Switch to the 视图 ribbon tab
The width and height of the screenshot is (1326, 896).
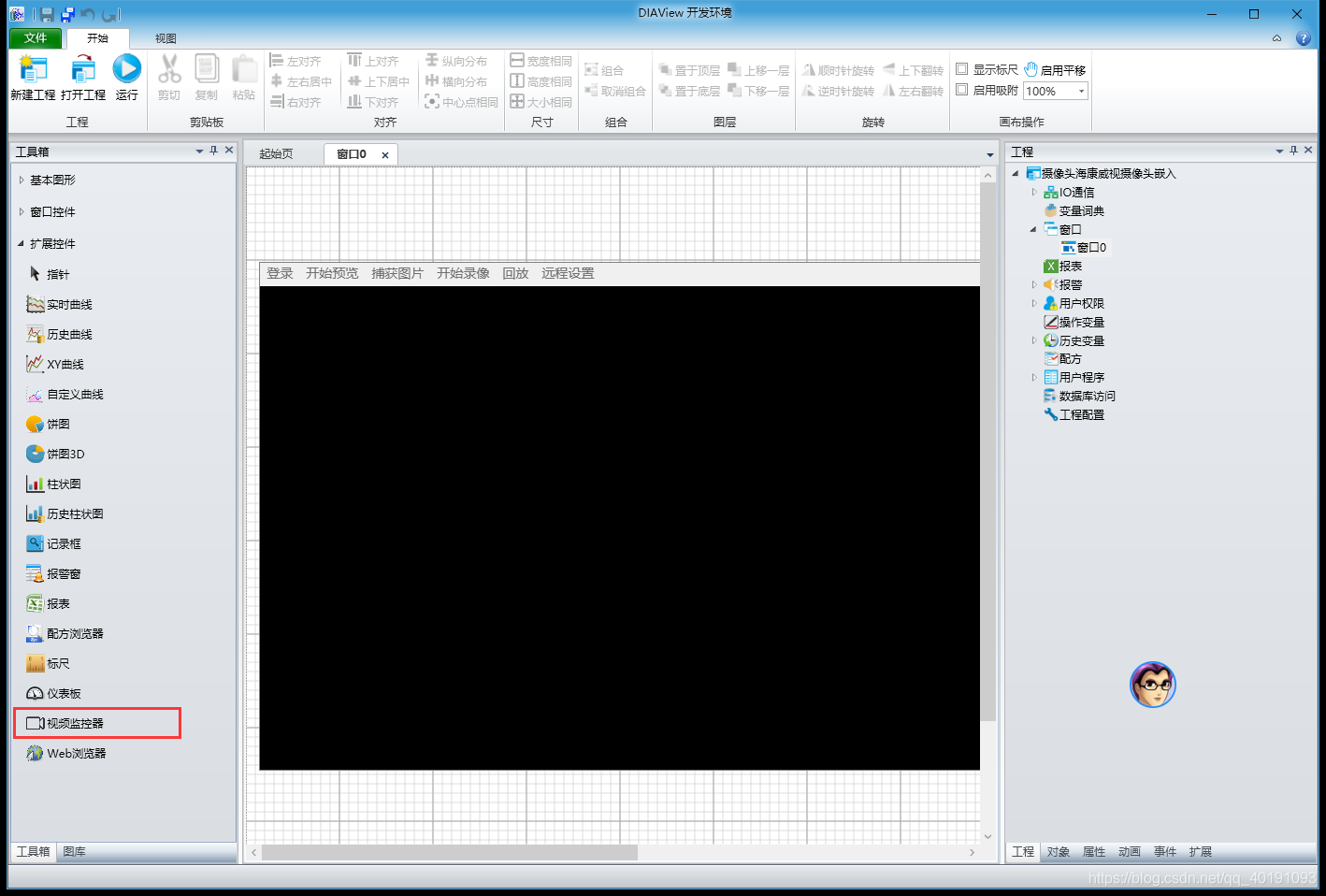coord(166,38)
